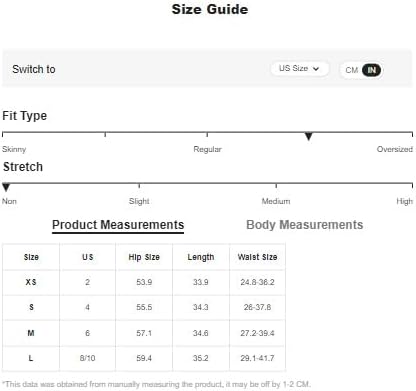416x391 pixels.
Task: Click US value '2' in XS row
Action: [88, 282]
